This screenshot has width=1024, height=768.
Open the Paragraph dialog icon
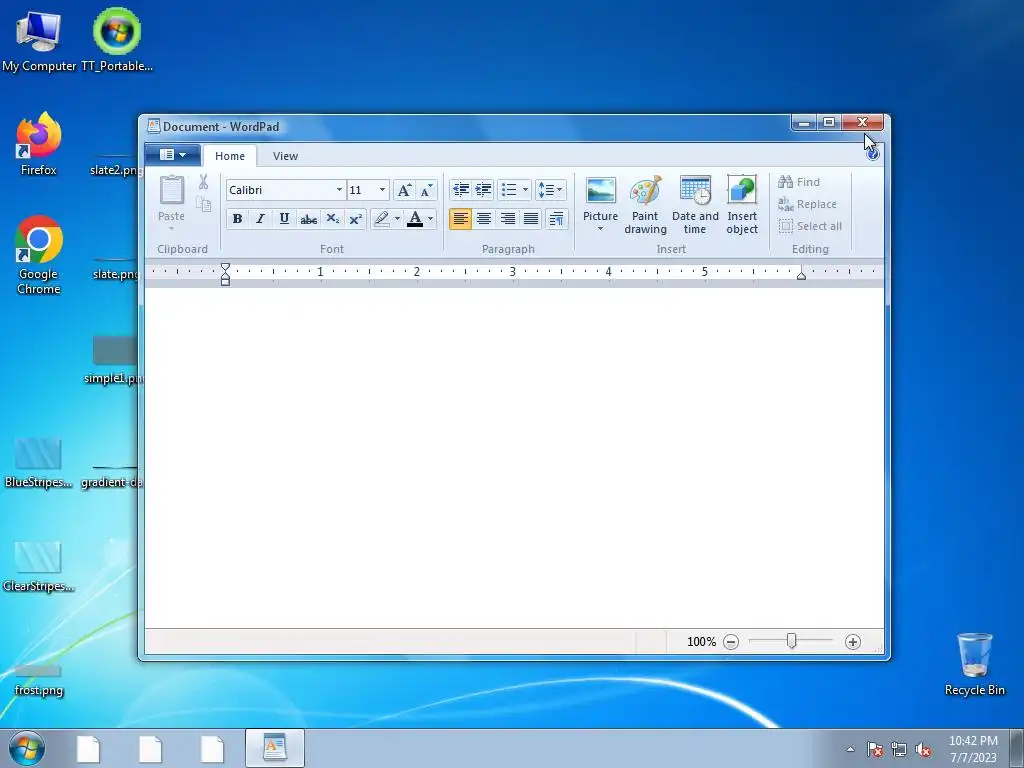pos(556,219)
